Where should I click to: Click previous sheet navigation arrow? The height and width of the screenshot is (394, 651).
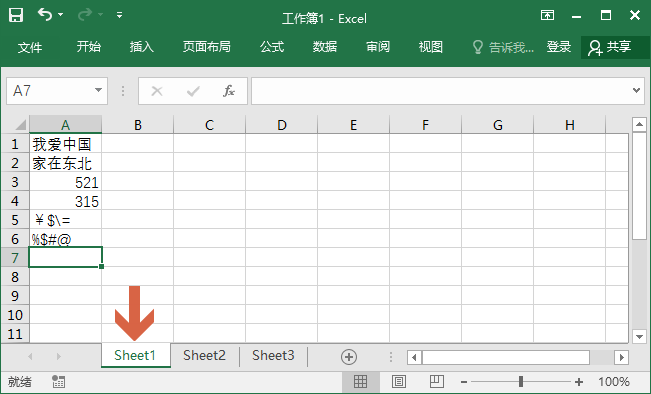[x=30, y=357]
